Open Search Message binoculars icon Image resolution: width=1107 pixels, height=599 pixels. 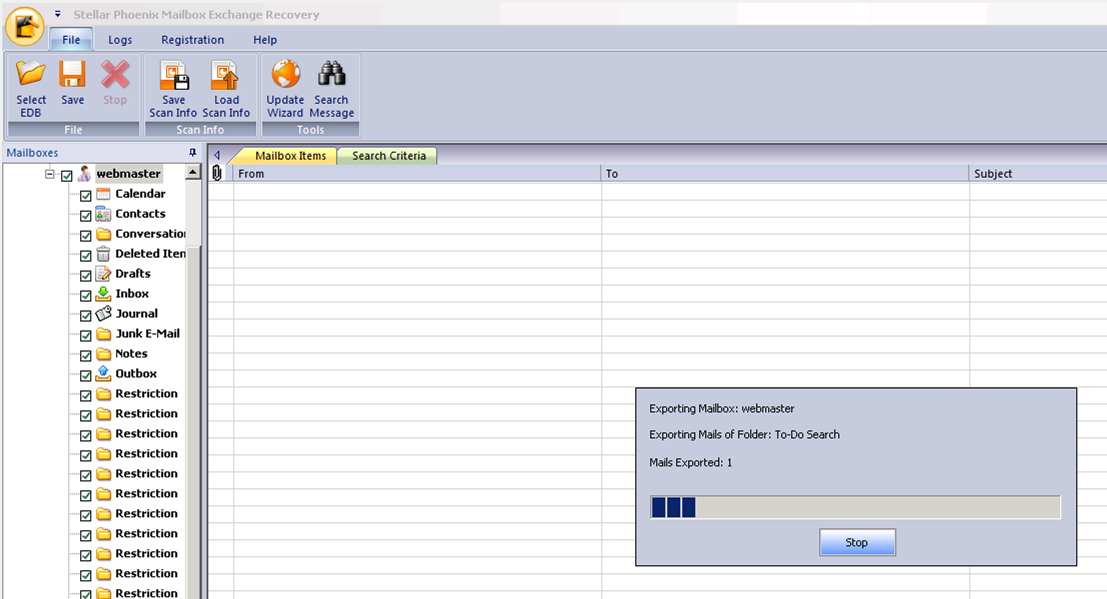coord(331,73)
